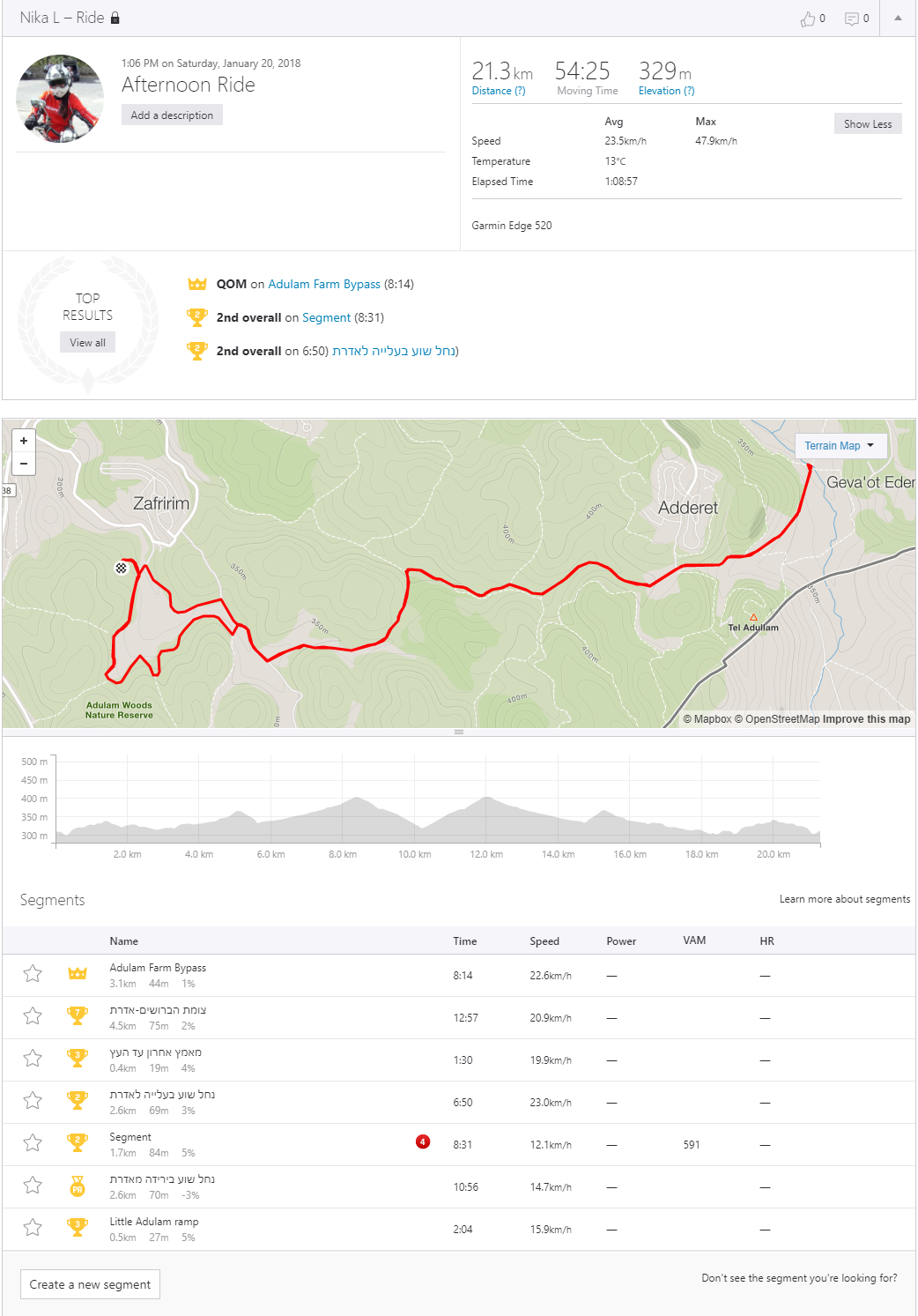Click the QOM crown icon in top results
918x1316 pixels.
point(197,284)
